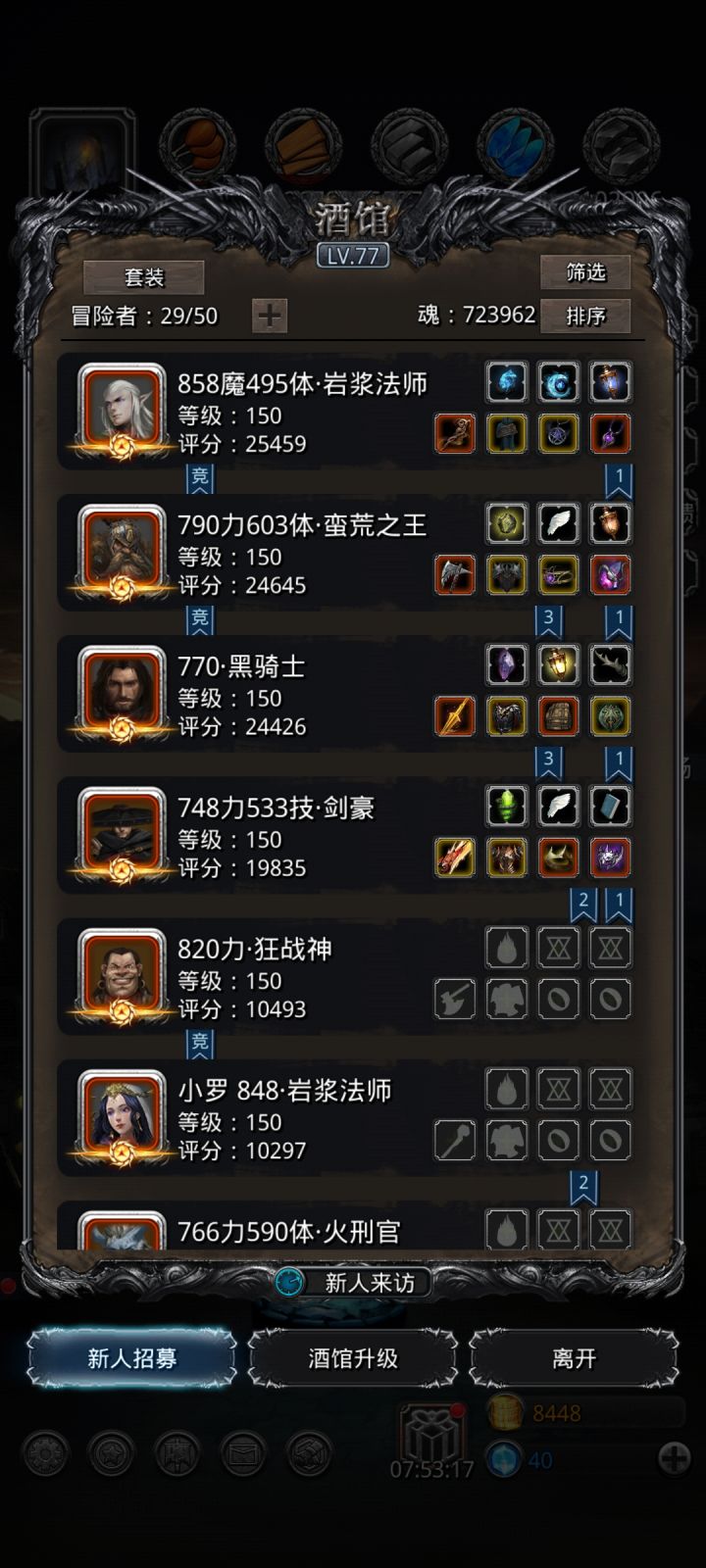706x1568 pixels.
Task: Select the white feather item on 蛮荒之王
Action: [559, 523]
